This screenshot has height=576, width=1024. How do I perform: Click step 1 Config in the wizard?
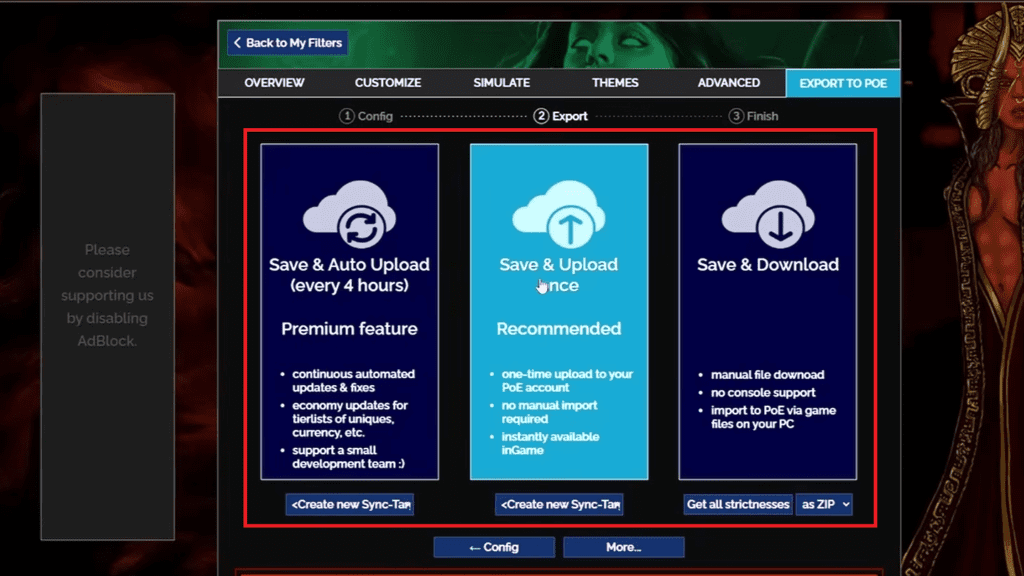pyautogui.click(x=366, y=116)
